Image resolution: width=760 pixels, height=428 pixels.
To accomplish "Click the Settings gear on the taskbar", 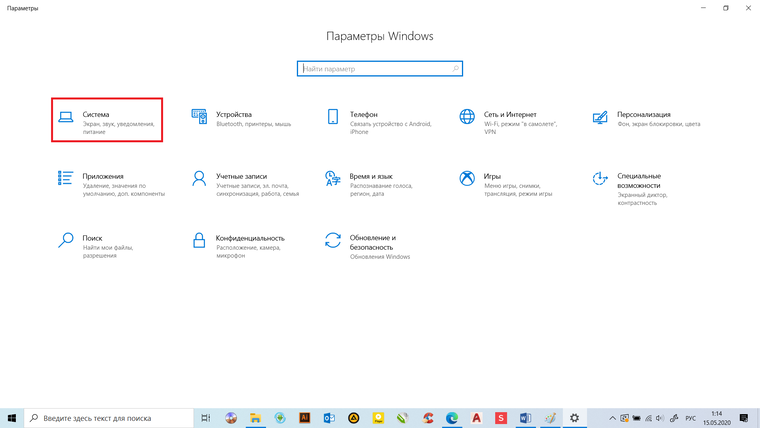I will [574, 418].
